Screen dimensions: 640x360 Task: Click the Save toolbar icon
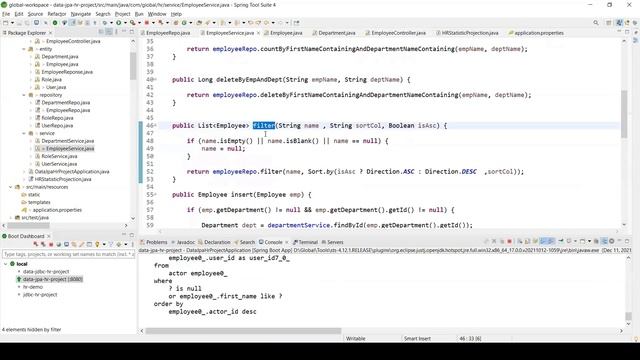coord(19,23)
